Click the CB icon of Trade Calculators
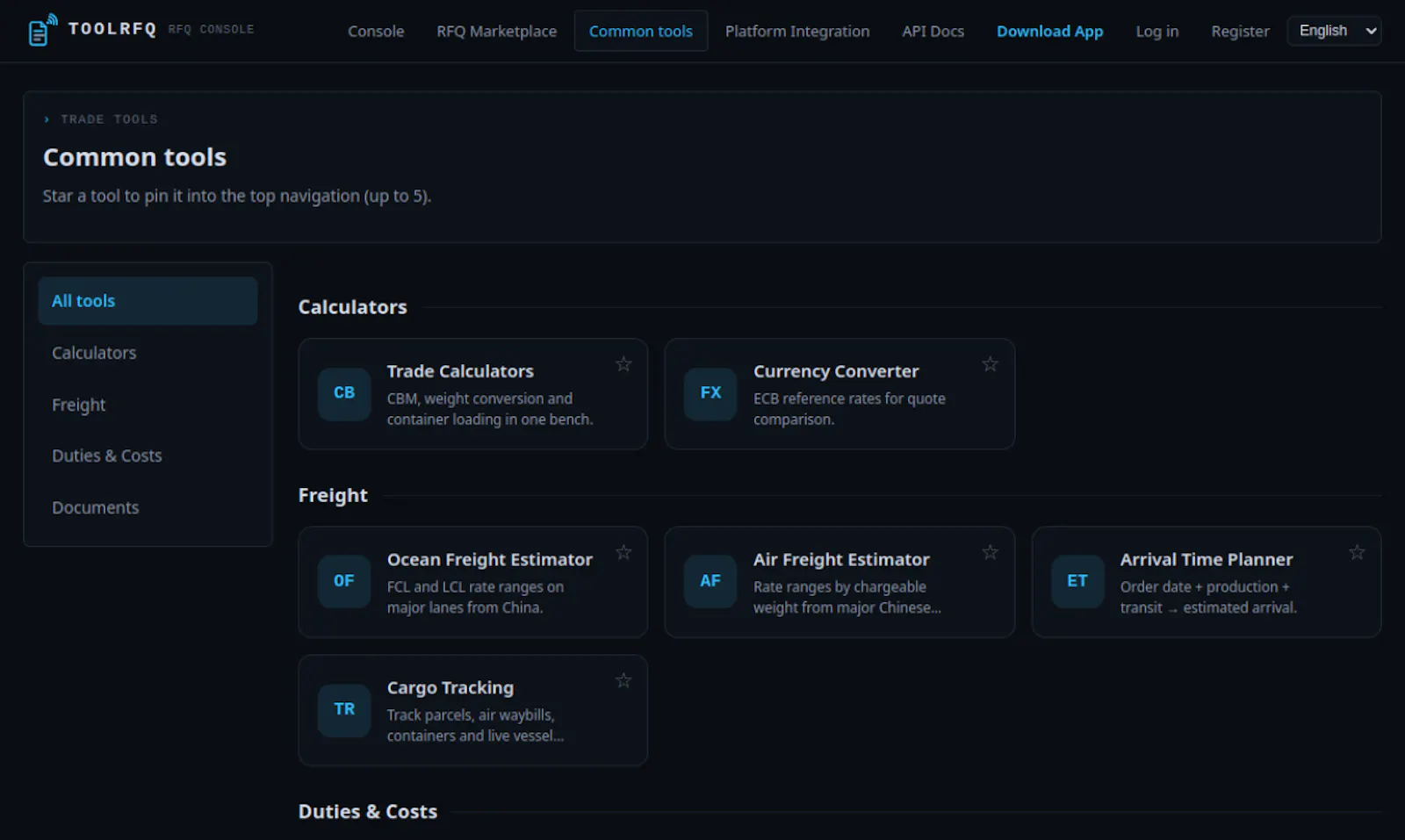 (344, 393)
